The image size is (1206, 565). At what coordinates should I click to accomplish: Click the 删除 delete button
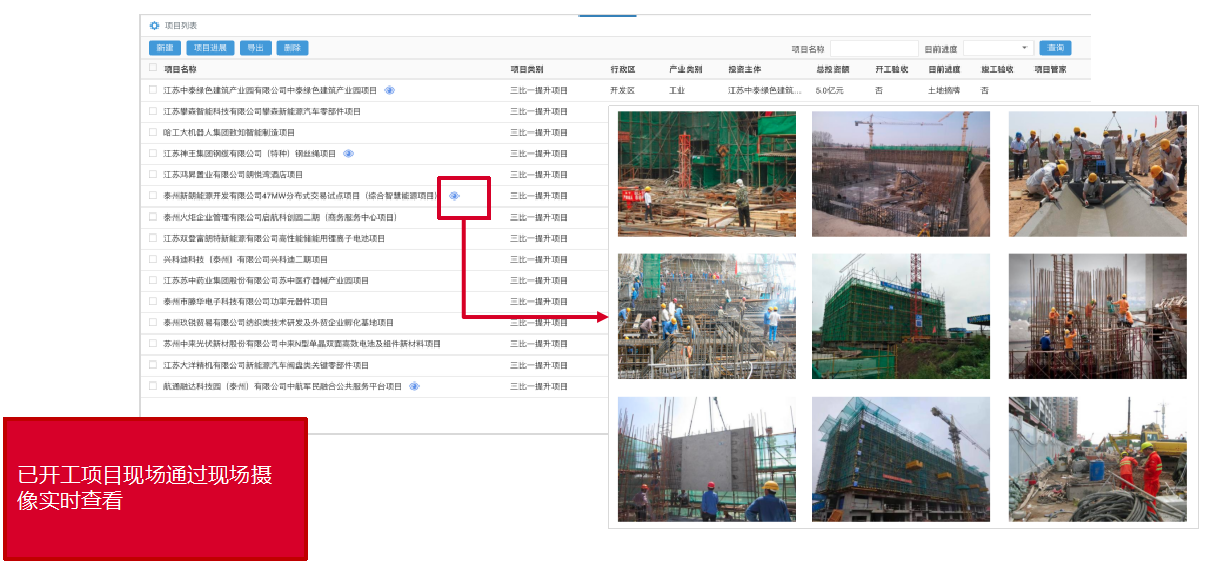click(292, 48)
